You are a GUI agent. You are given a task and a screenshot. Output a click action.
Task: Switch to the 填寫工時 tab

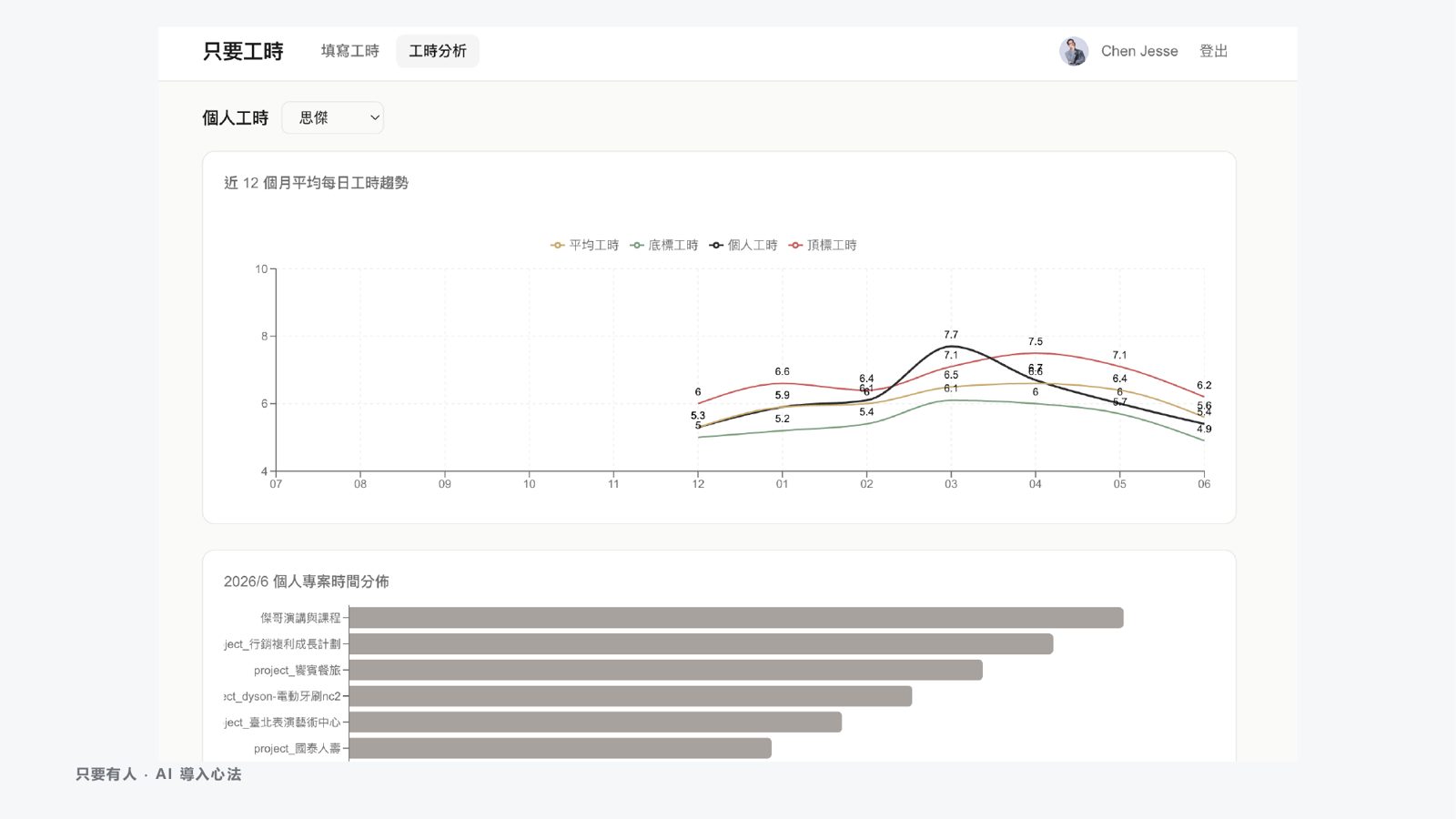click(x=349, y=51)
